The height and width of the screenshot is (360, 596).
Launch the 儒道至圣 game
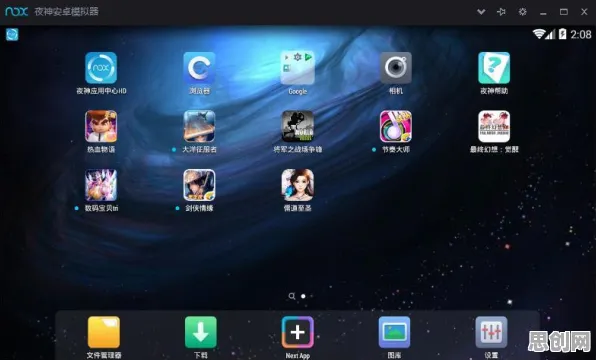[298, 185]
